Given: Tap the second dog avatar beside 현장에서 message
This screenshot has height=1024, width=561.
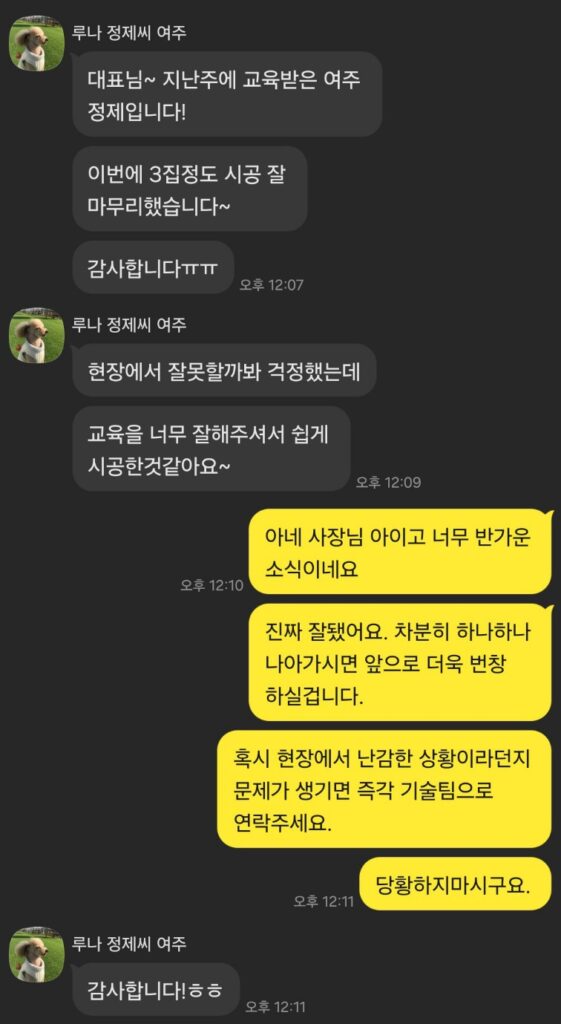Looking at the screenshot, I should pyautogui.click(x=37, y=336).
